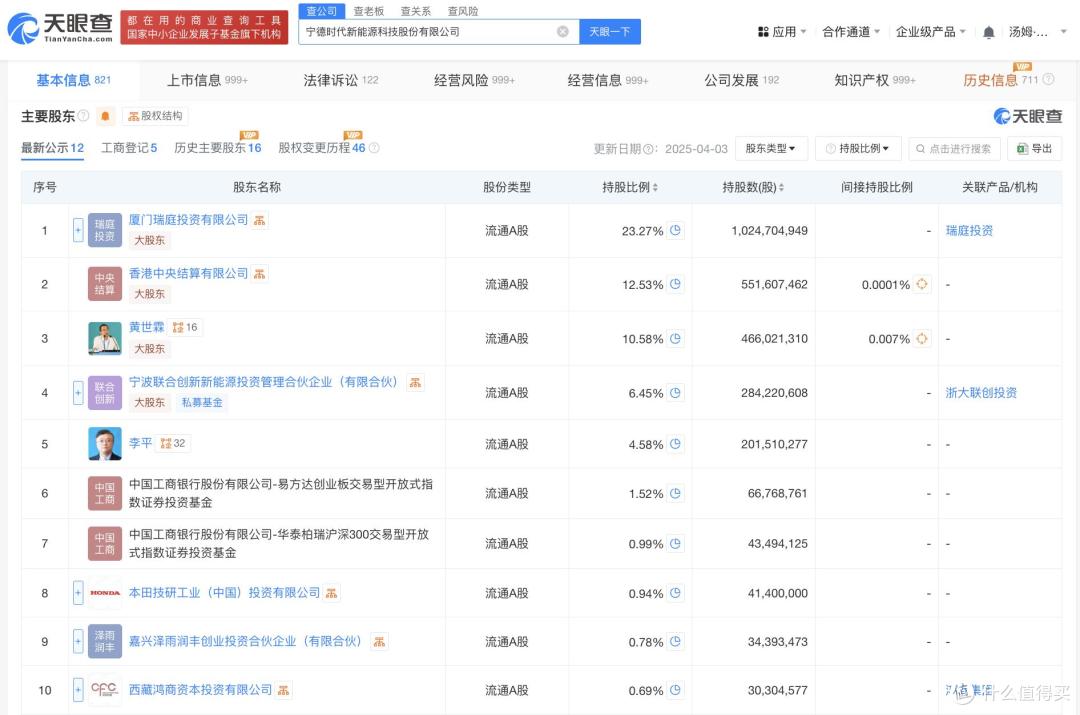Open 企业级产品 dropdown menu
This screenshot has width=1080, height=715.
point(931,32)
